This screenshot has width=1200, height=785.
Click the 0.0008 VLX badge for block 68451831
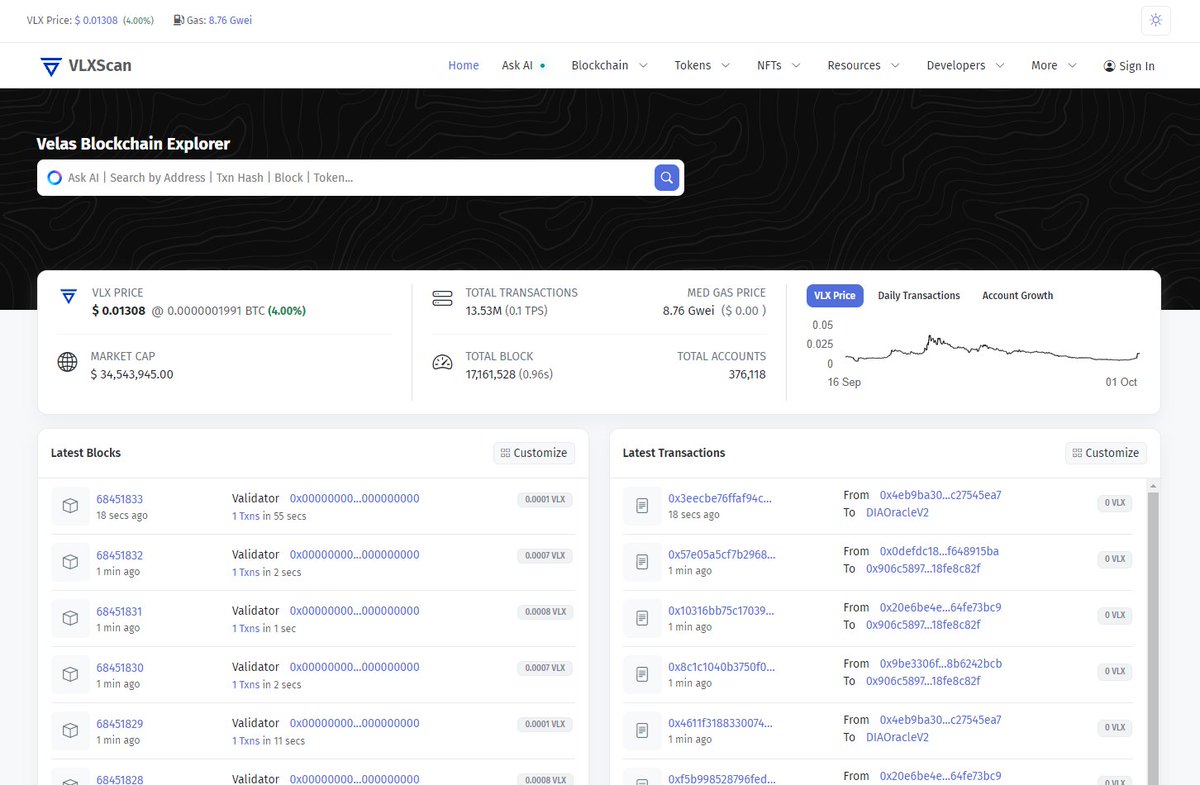(x=545, y=611)
